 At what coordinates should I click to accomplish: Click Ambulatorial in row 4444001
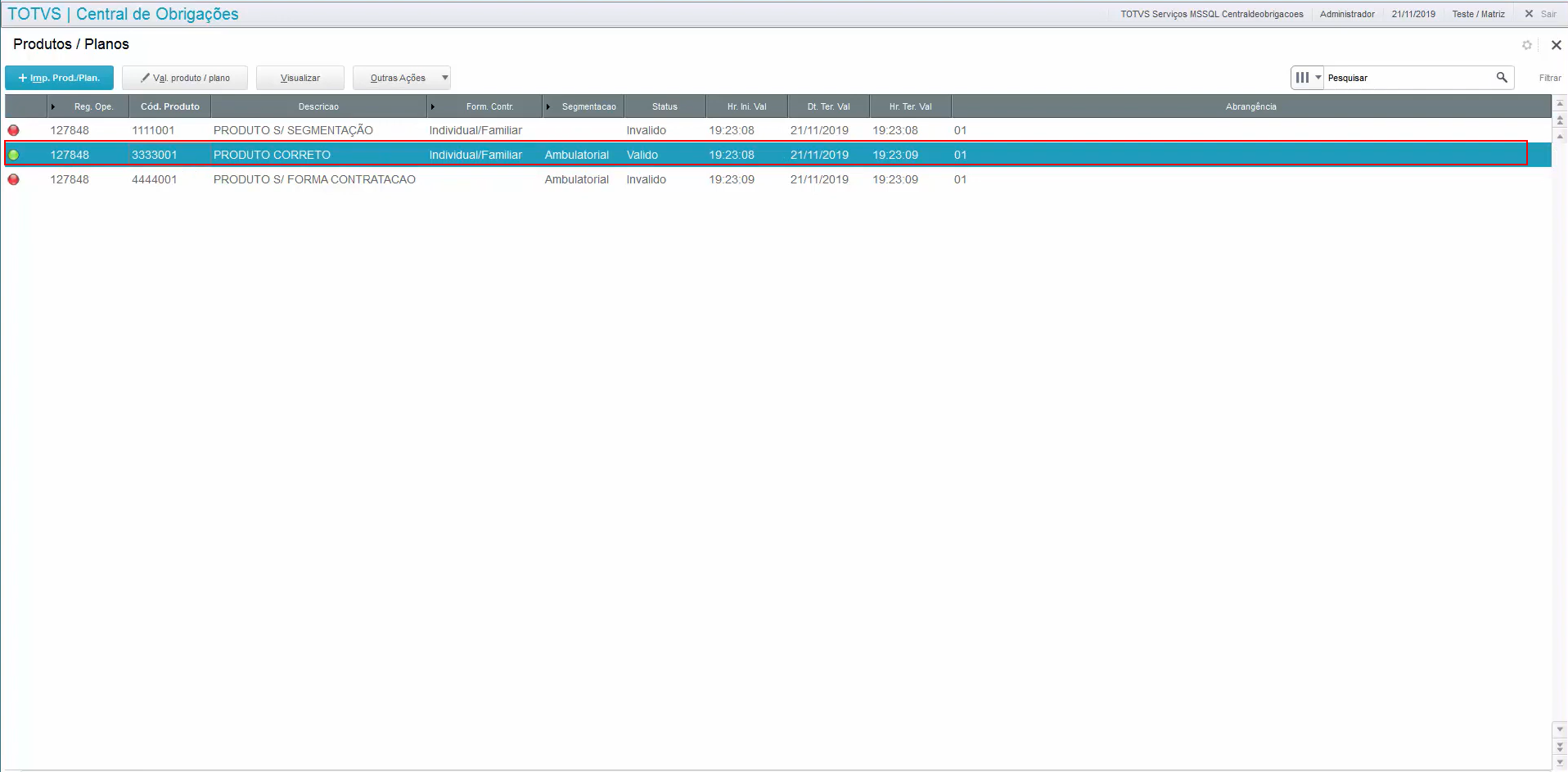pyautogui.click(x=577, y=179)
